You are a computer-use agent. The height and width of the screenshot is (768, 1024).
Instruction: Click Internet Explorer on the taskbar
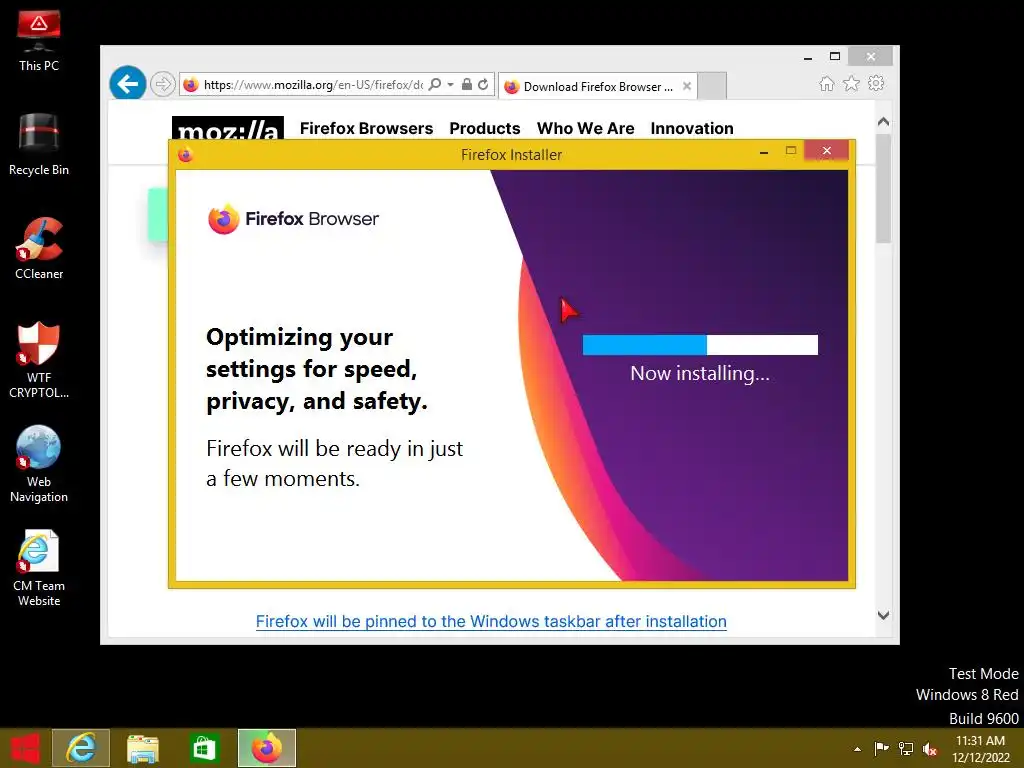click(x=81, y=748)
